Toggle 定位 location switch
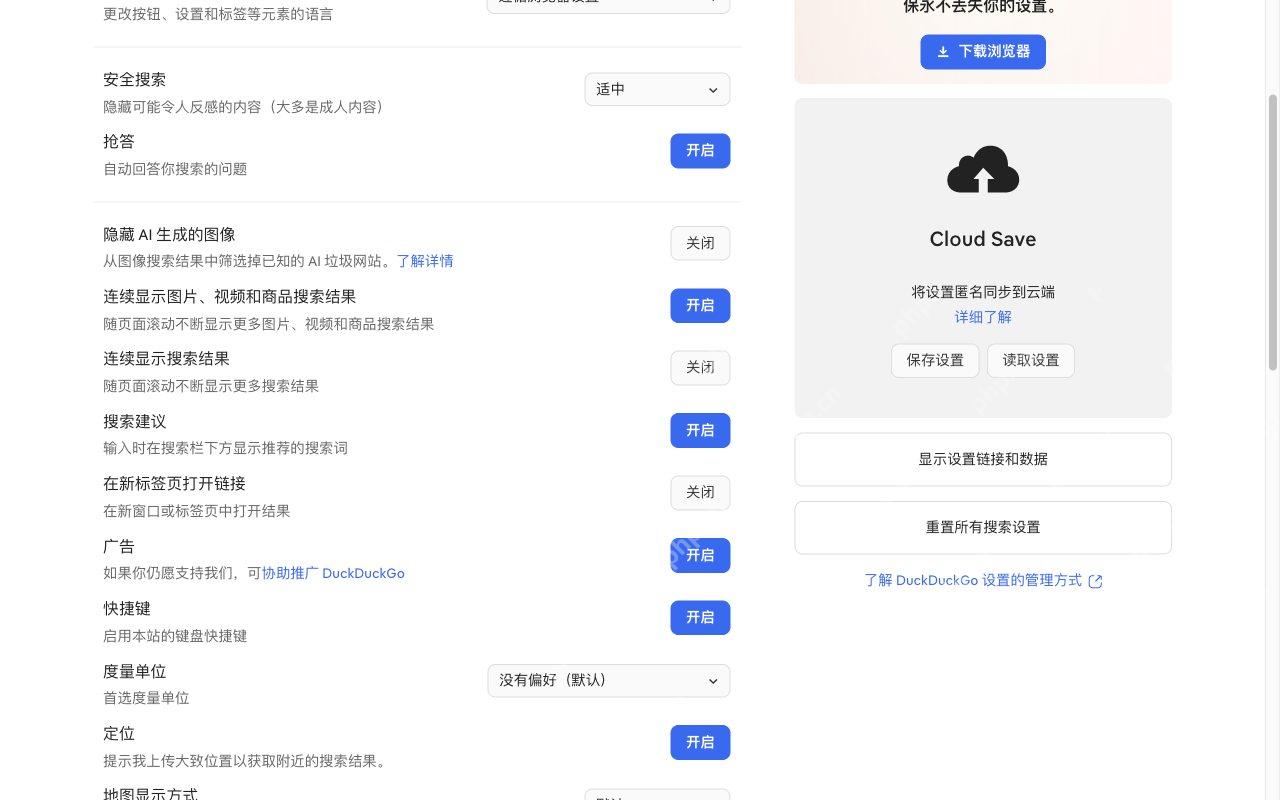This screenshot has width=1280, height=800. coord(700,743)
